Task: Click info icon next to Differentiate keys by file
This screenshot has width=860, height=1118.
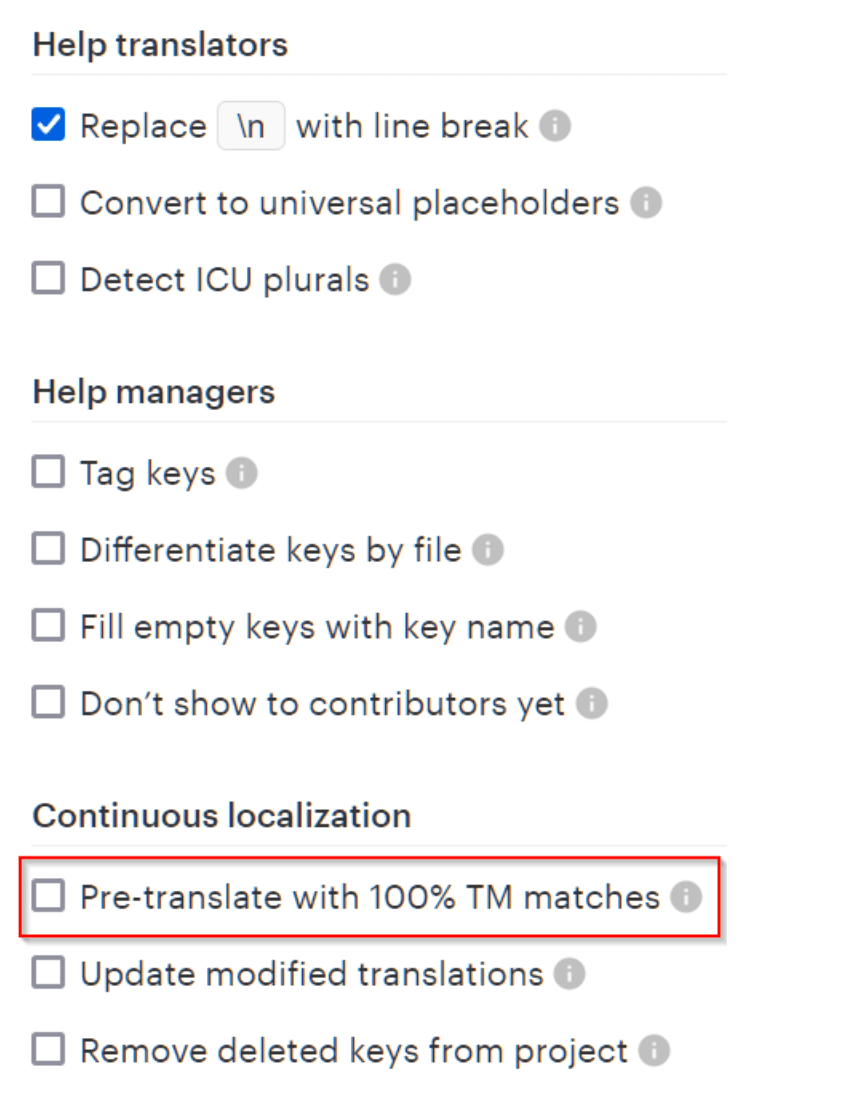Action: coord(487,550)
